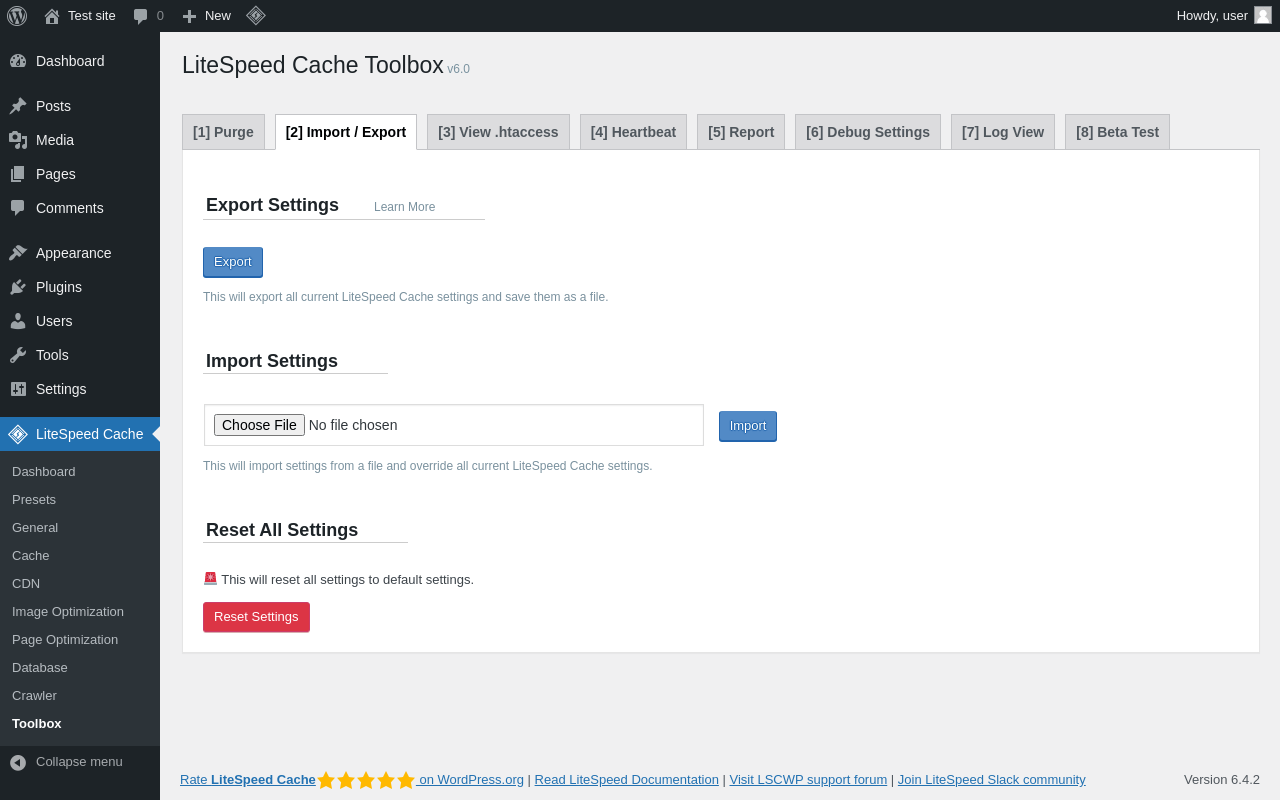
Task: Switch to the Purge tab
Action: coord(223,132)
